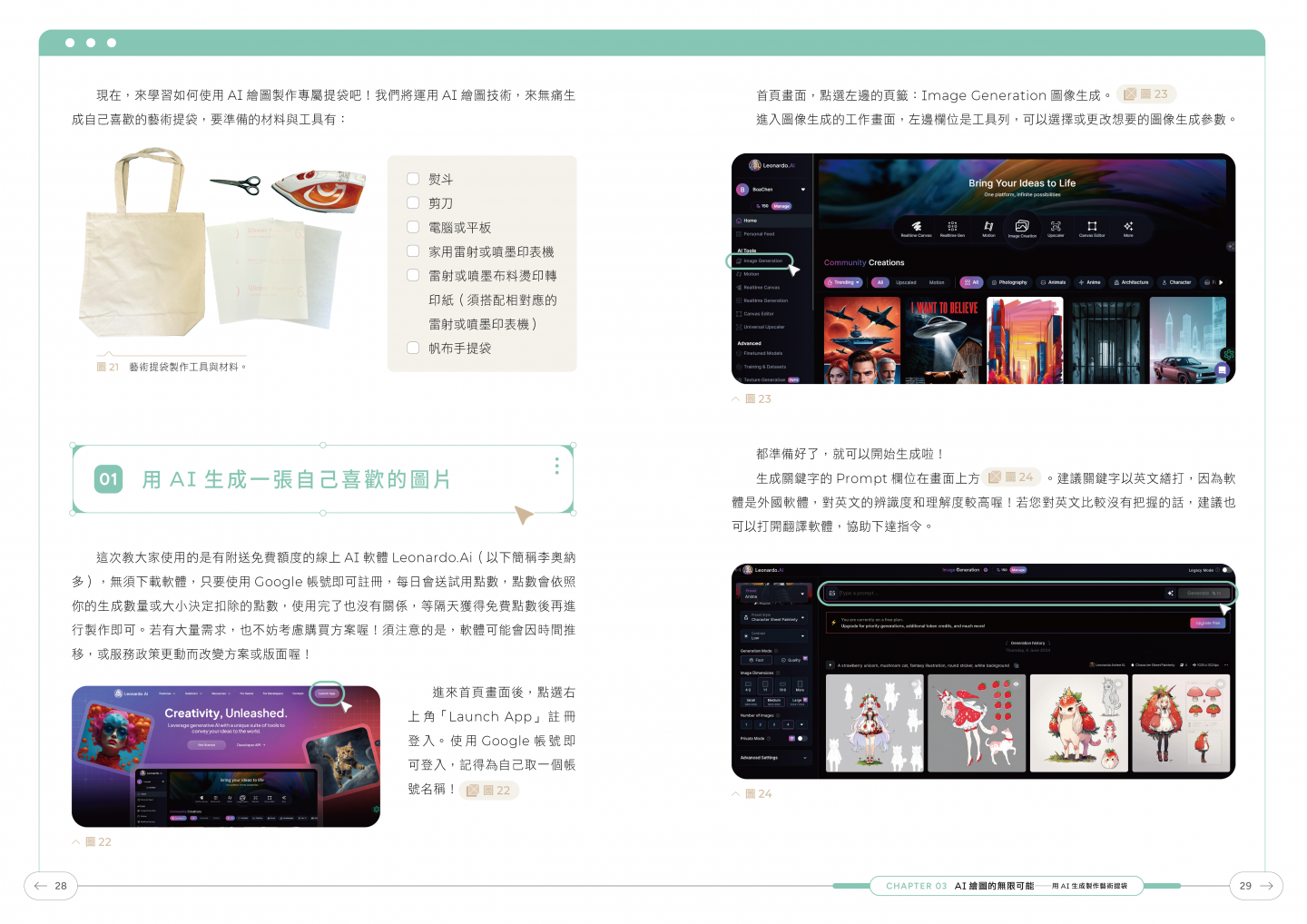This screenshot has height=924, width=1307.
Task: Click the three-dot menu in heading 01
Action: point(556,466)
